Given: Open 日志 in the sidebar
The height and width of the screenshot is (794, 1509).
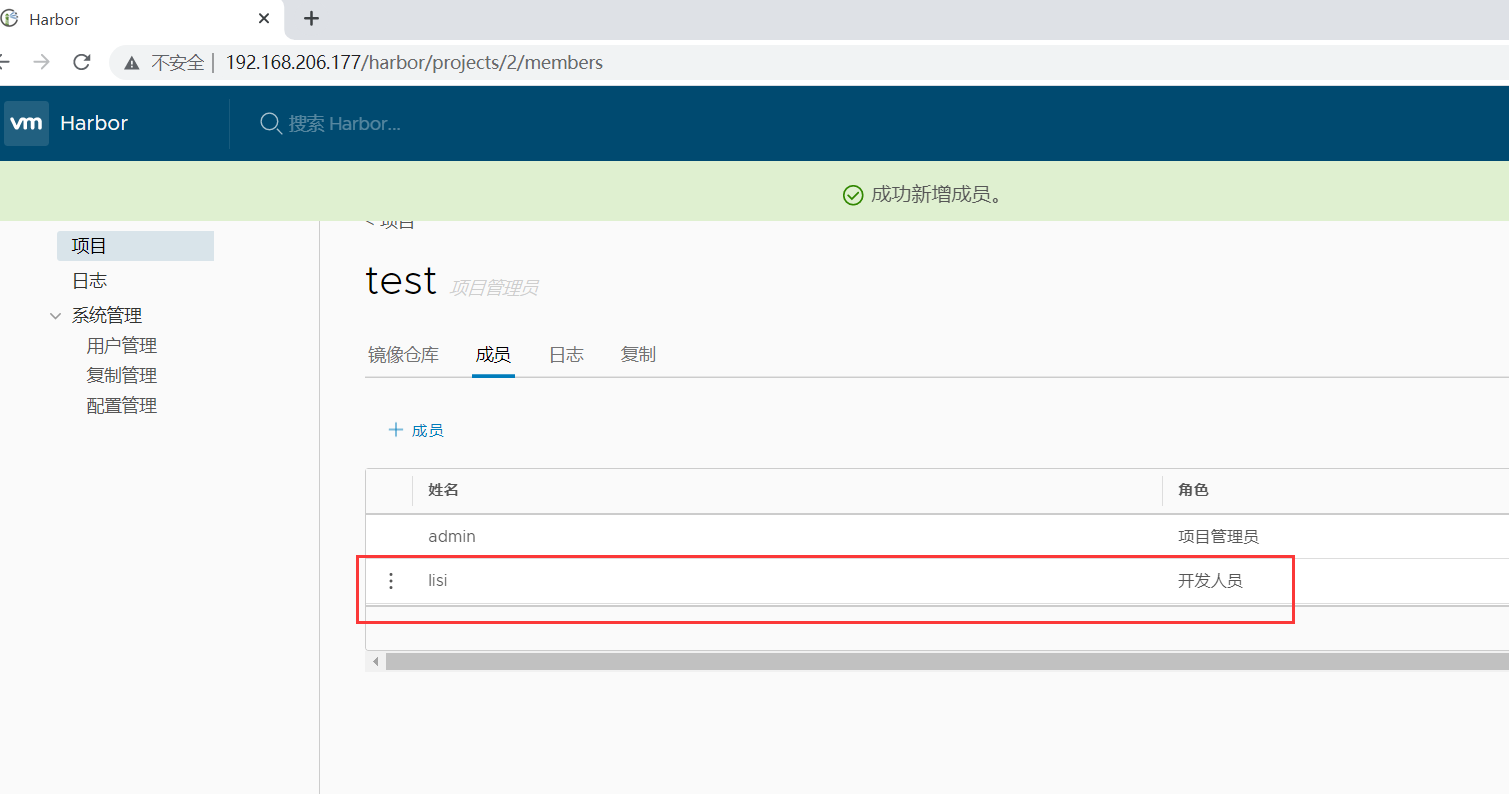Looking at the screenshot, I should point(89,281).
